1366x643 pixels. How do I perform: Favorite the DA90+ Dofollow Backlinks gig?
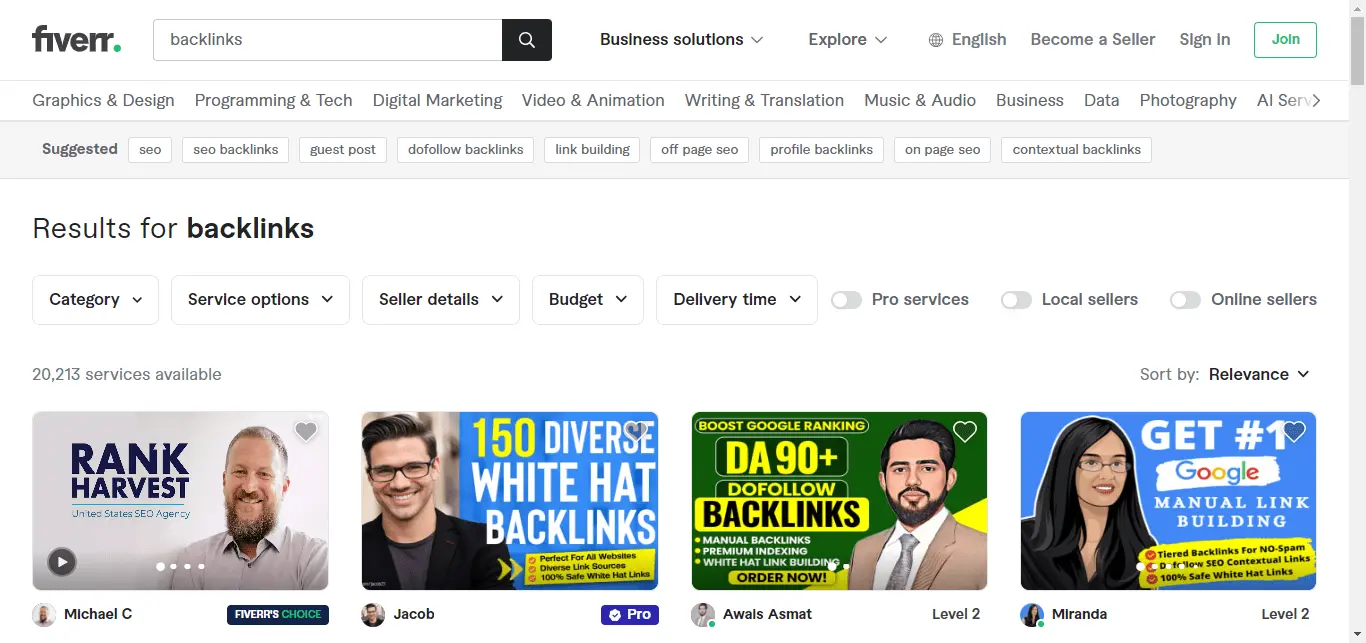[964, 431]
